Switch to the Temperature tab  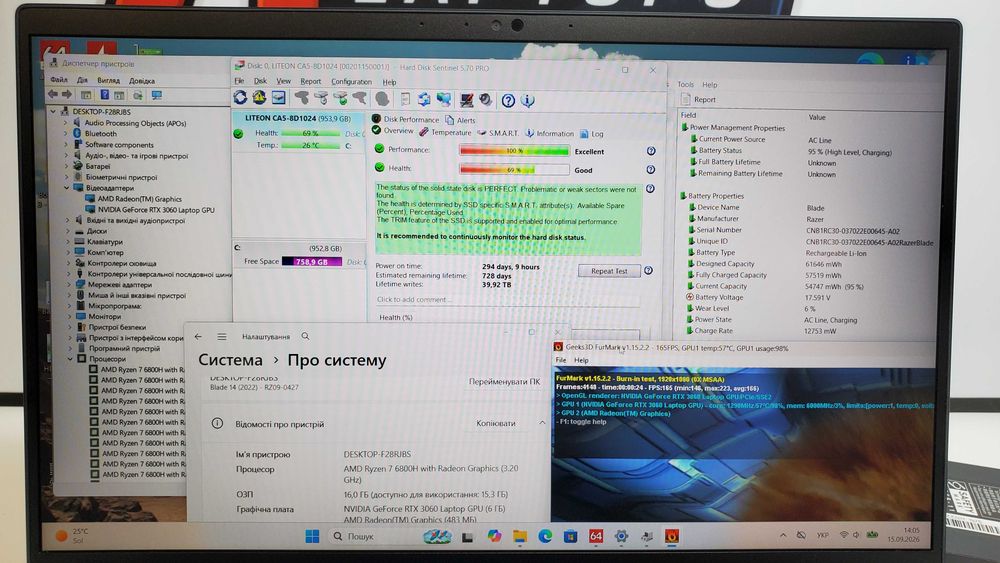click(445, 132)
